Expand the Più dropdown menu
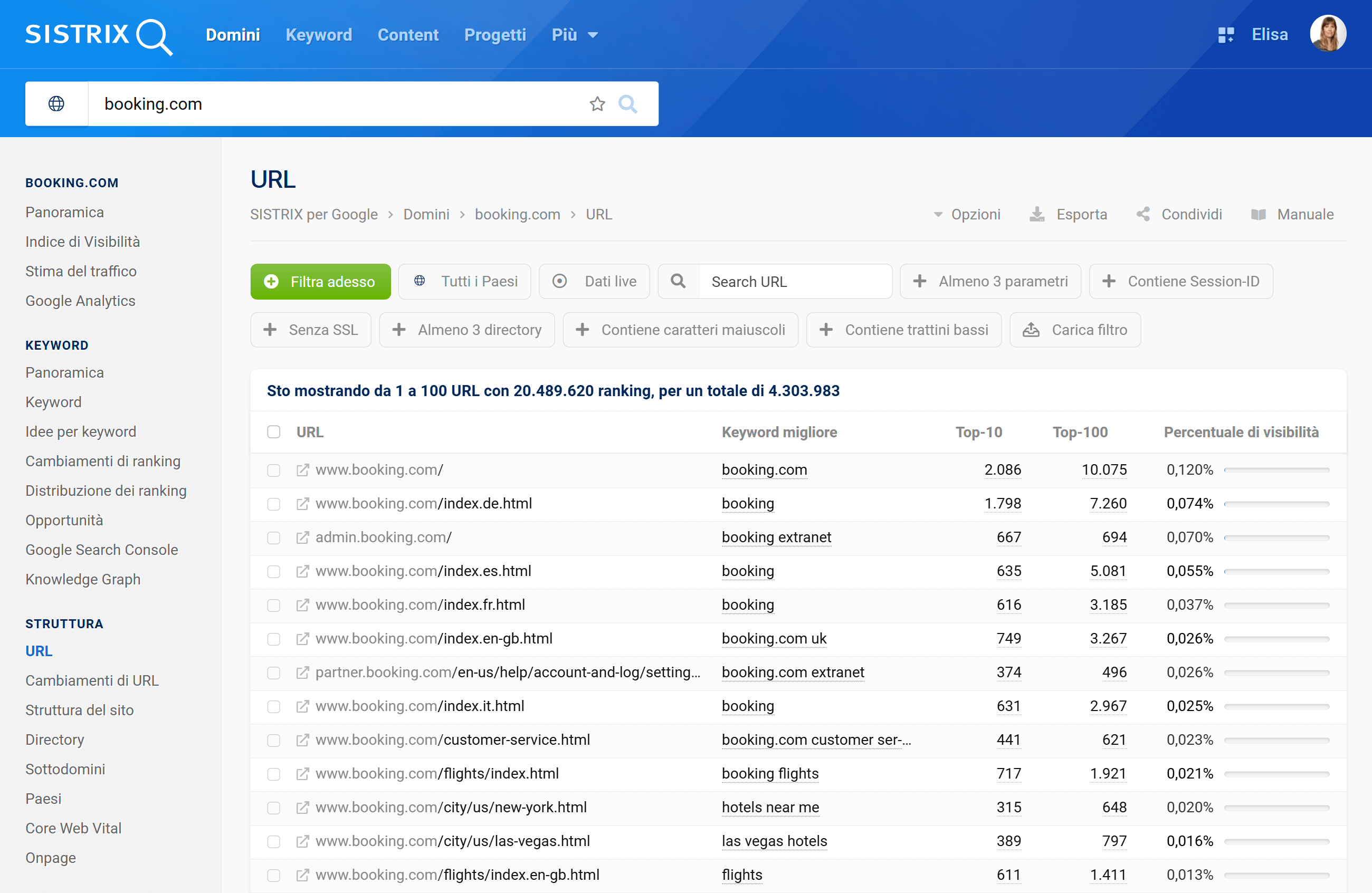Image resolution: width=1372 pixels, height=893 pixels. click(575, 35)
